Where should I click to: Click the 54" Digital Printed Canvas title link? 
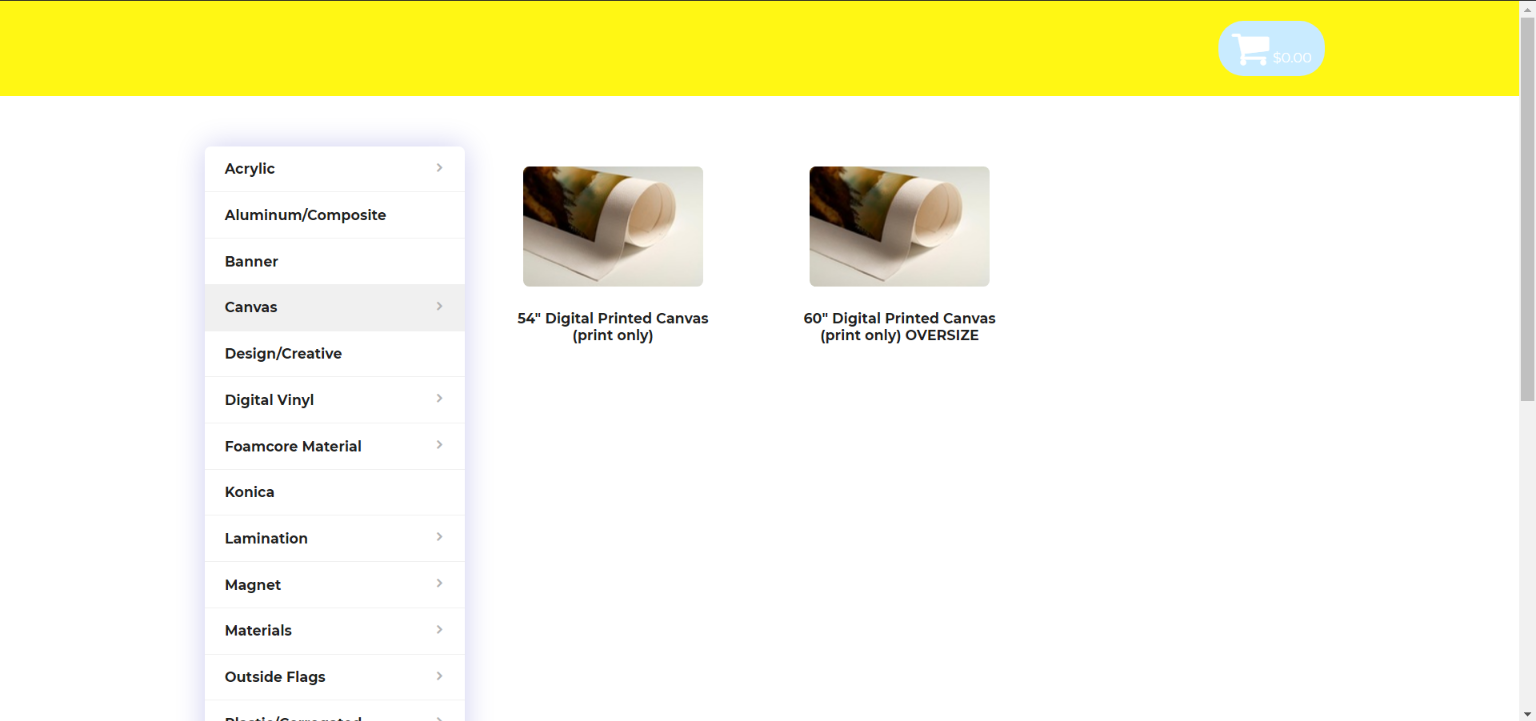click(613, 327)
